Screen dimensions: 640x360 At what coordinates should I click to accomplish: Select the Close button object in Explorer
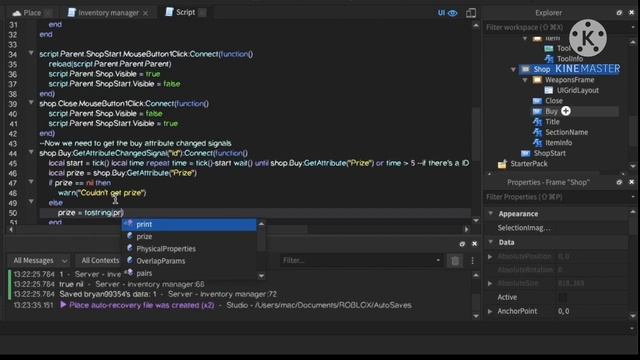click(x=553, y=101)
